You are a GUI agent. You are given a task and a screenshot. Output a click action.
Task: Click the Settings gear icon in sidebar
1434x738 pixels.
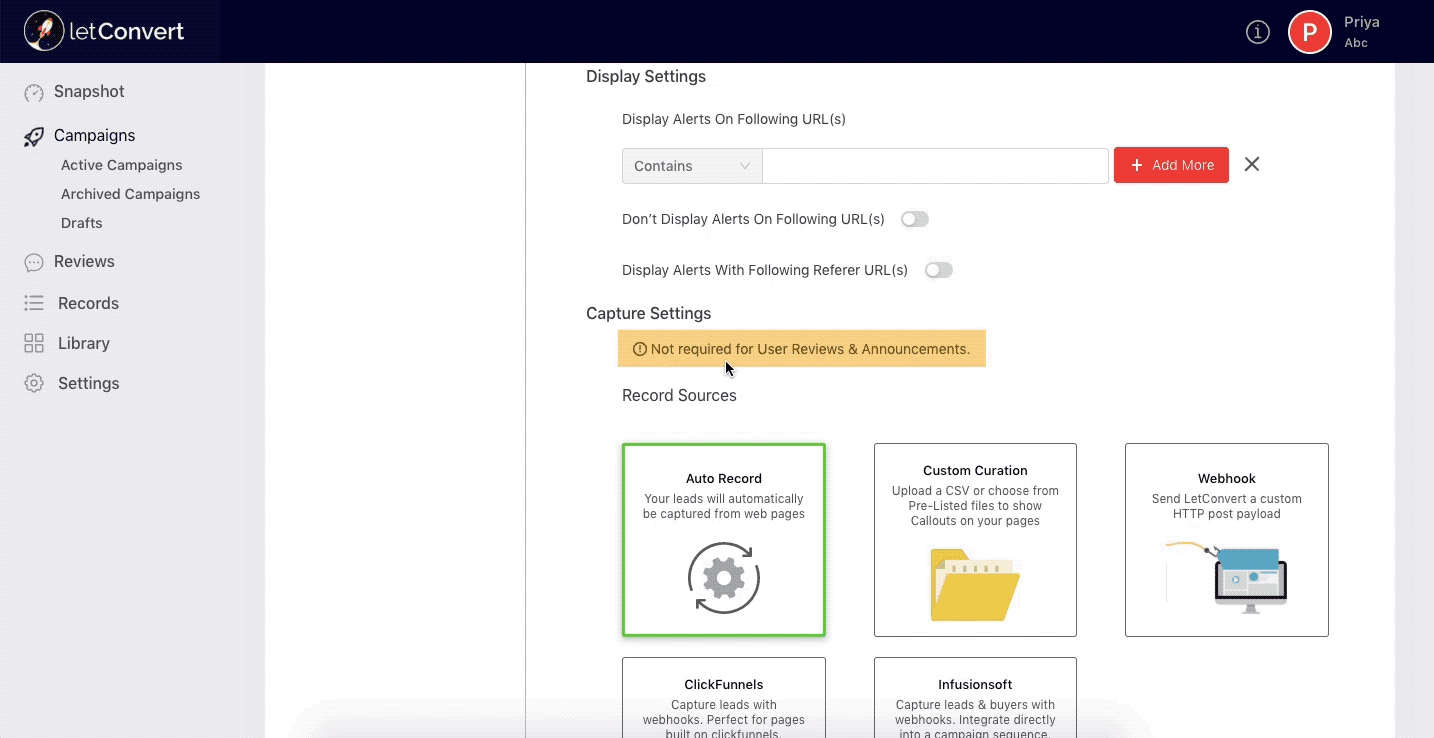pyautogui.click(x=34, y=383)
